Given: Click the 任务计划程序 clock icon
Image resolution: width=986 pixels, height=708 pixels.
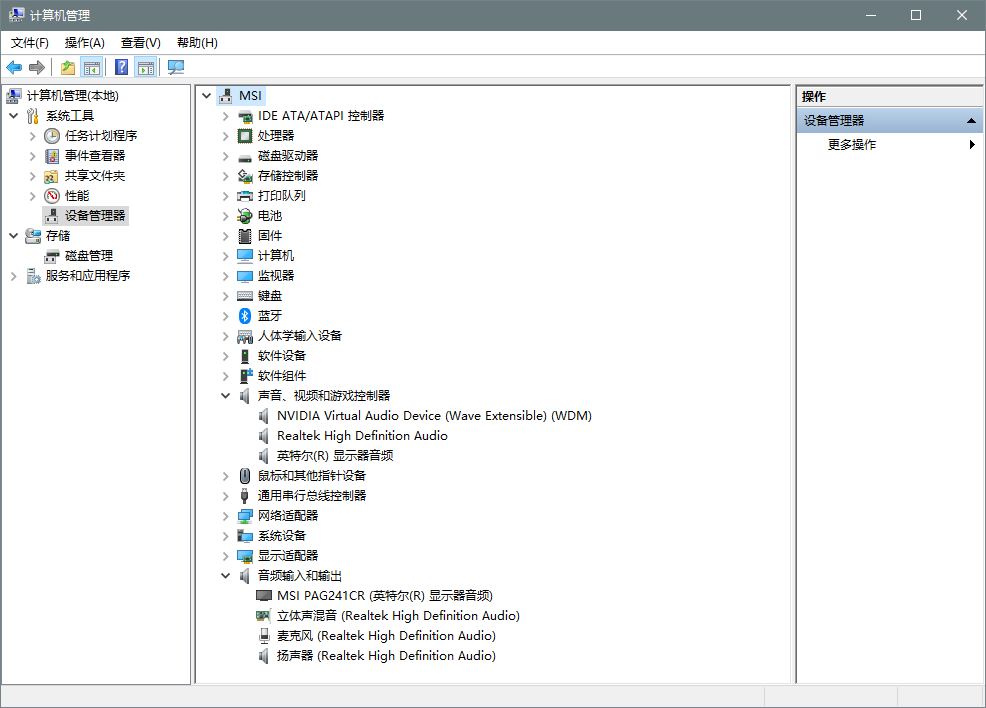Looking at the screenshot, I should pyautogui.click(x=52, y=136).
